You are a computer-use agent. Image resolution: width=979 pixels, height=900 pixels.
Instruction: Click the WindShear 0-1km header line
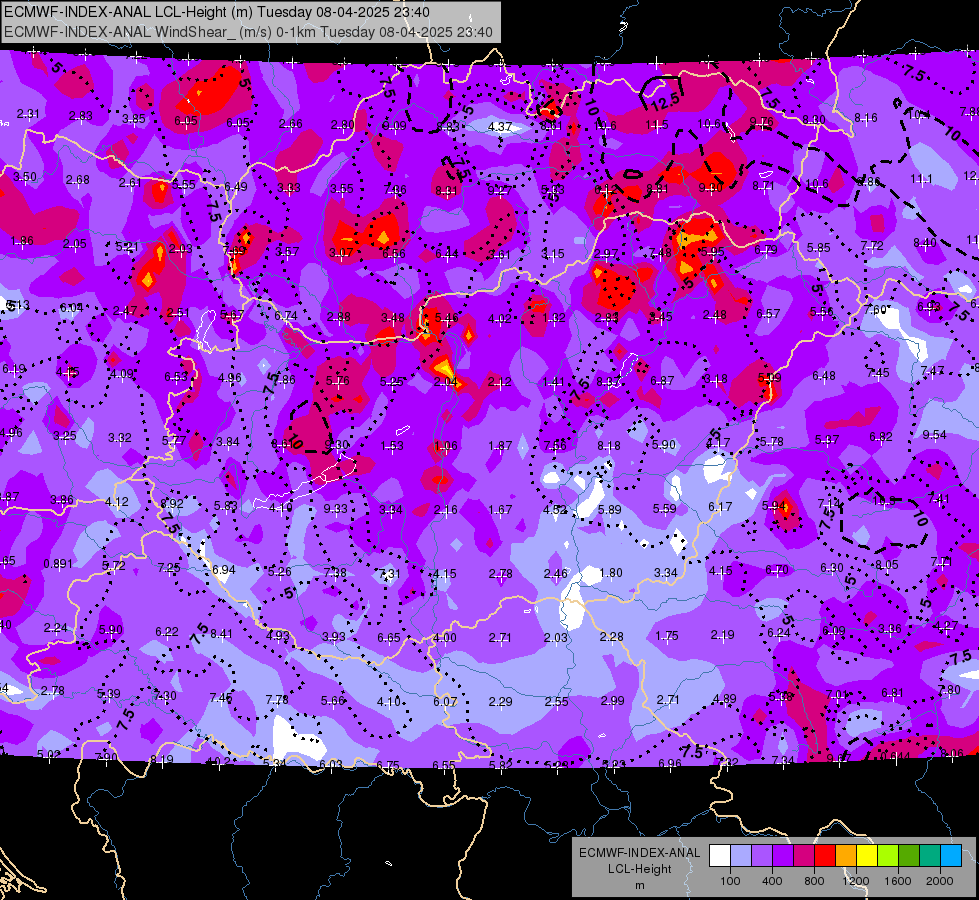[248, 32]
